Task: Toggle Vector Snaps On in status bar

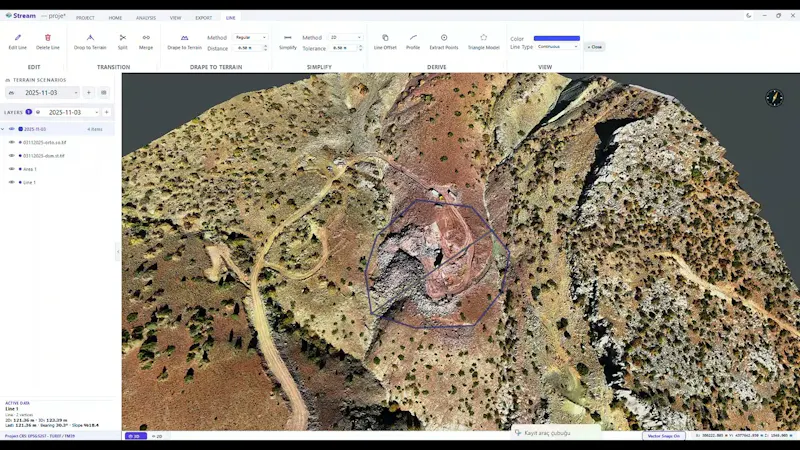Action: click(663, 436)
